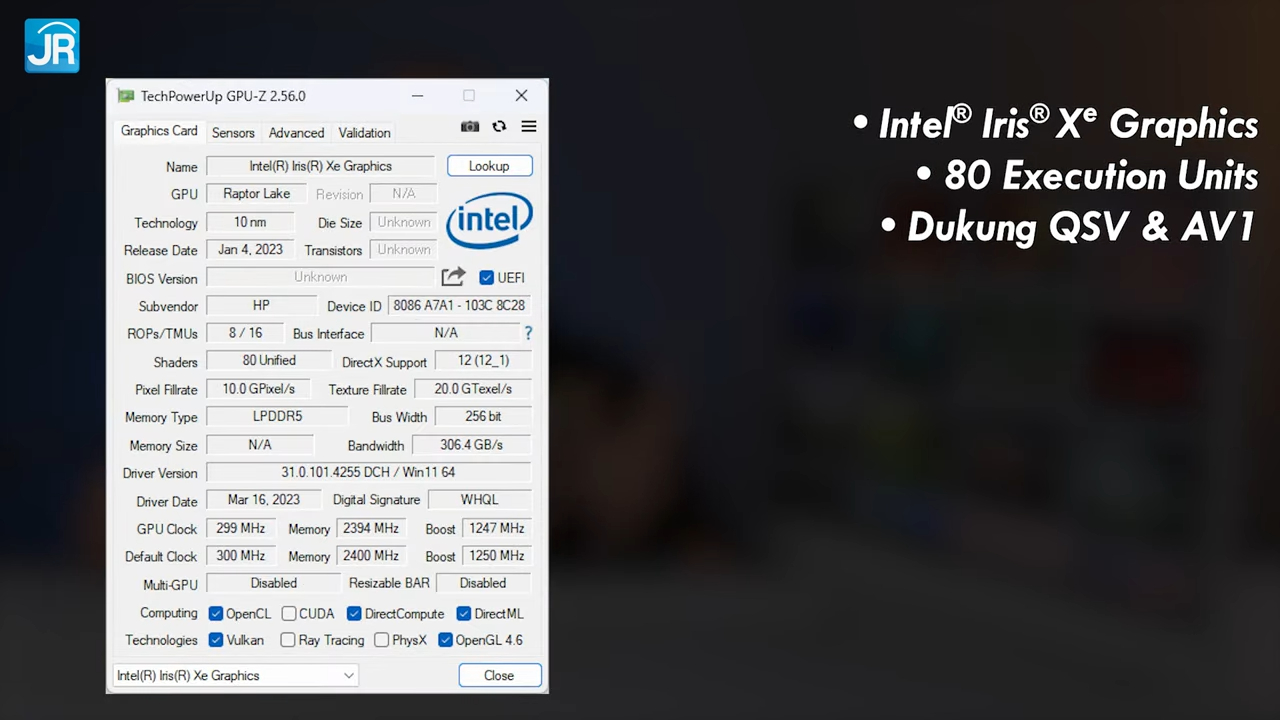Open the hamburger menu icon
1280x720 pixels.
pyautogui.click(x=528, y=126)
